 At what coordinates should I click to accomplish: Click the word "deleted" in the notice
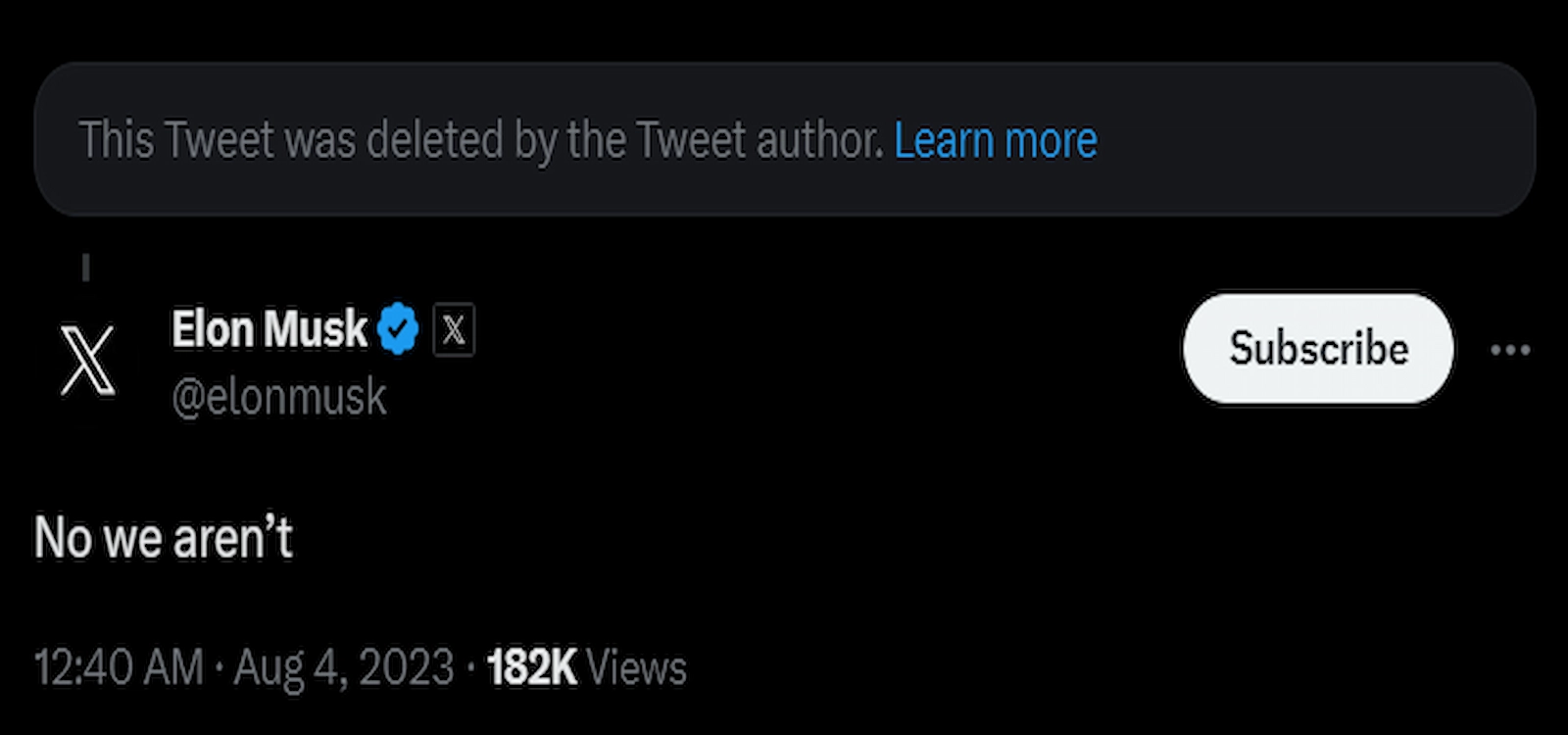pyautogui.click(x=435, y=140)
